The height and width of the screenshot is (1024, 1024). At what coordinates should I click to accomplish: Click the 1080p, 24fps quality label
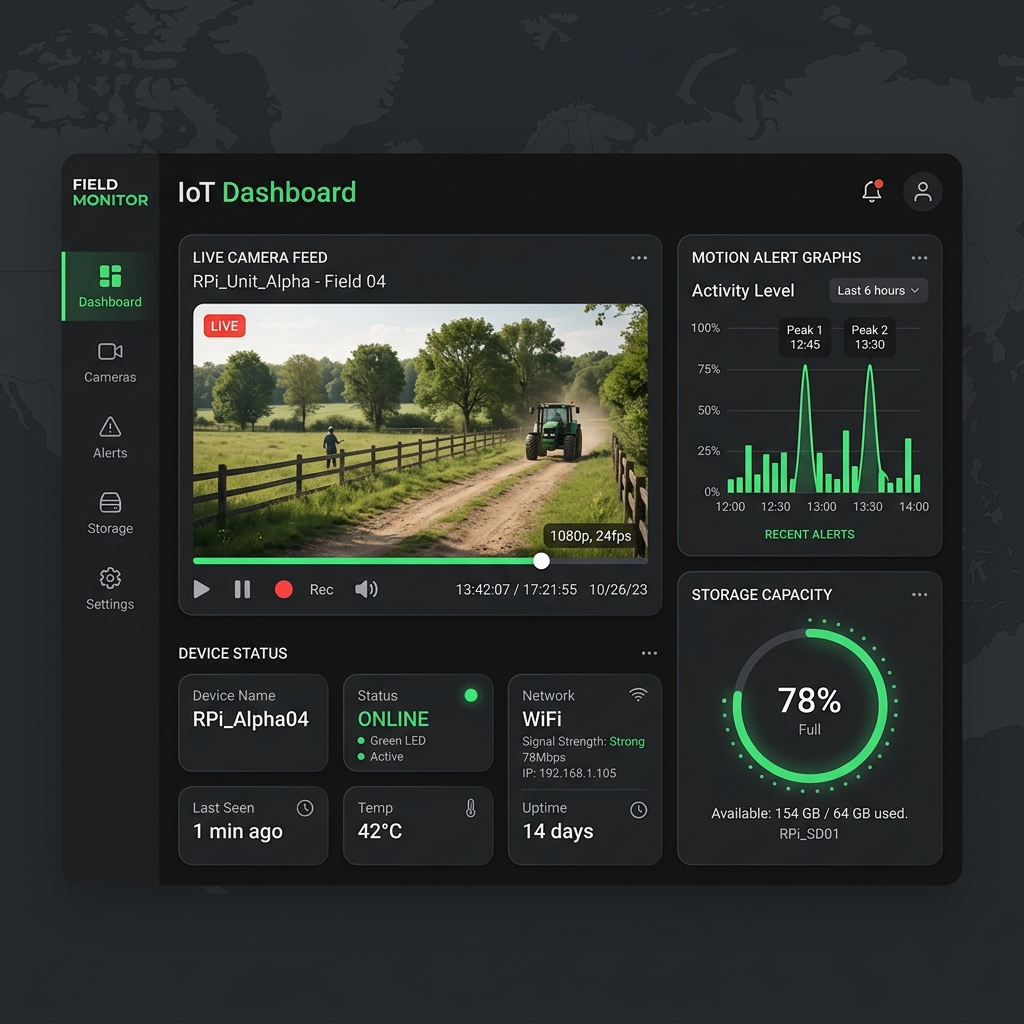[590, 536]
